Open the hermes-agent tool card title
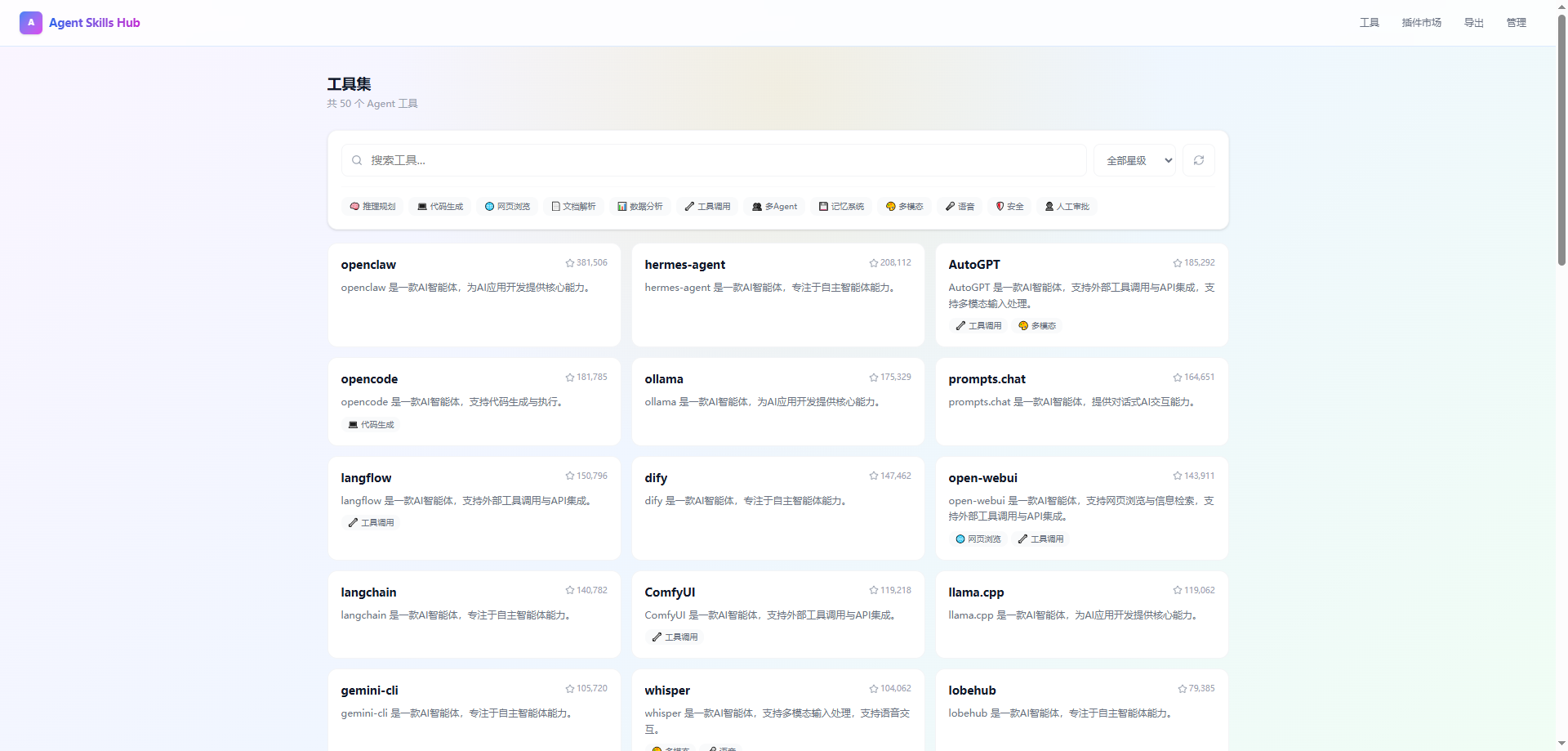Screen dimensions: 1568x751 coord(684,265)
